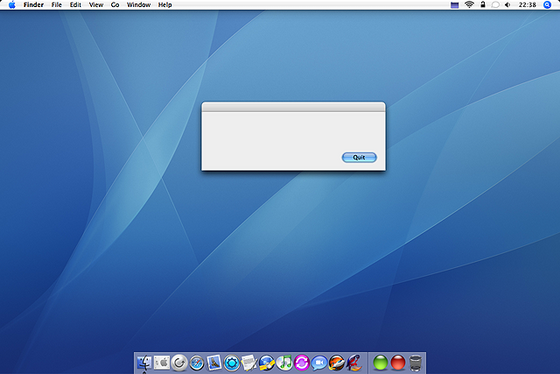Launch iChat from the dock
The height and width of the screenshot is (374, 560).
319,363
